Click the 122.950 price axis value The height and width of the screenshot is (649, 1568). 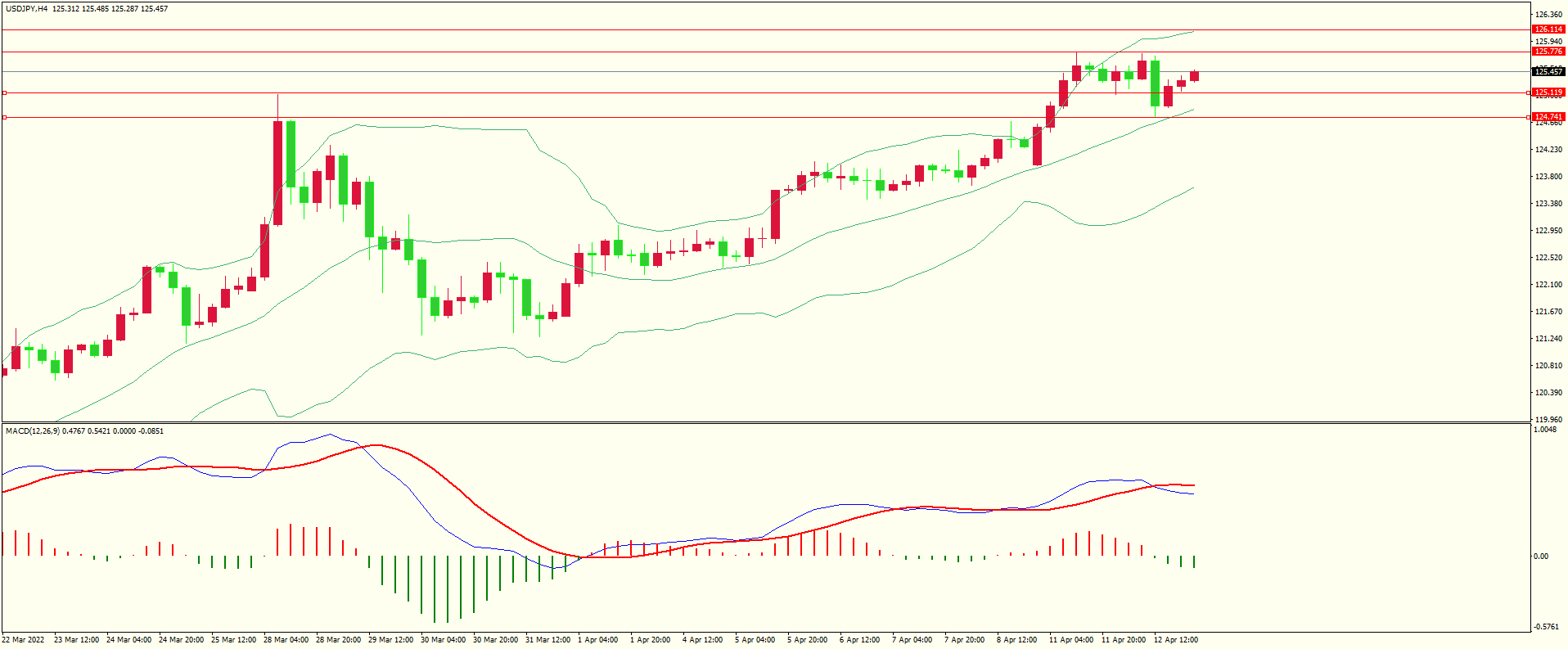[1548, 231]
